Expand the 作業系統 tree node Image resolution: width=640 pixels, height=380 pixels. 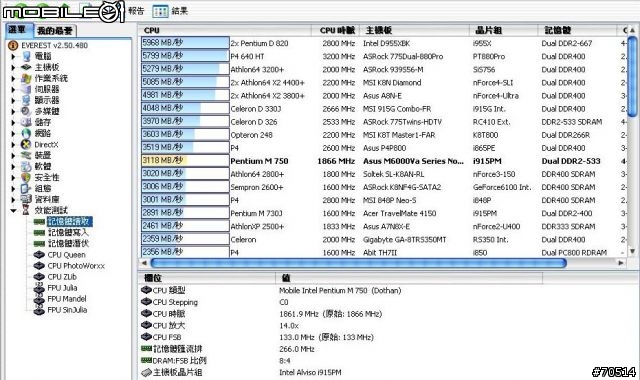[x=13, y=78]
